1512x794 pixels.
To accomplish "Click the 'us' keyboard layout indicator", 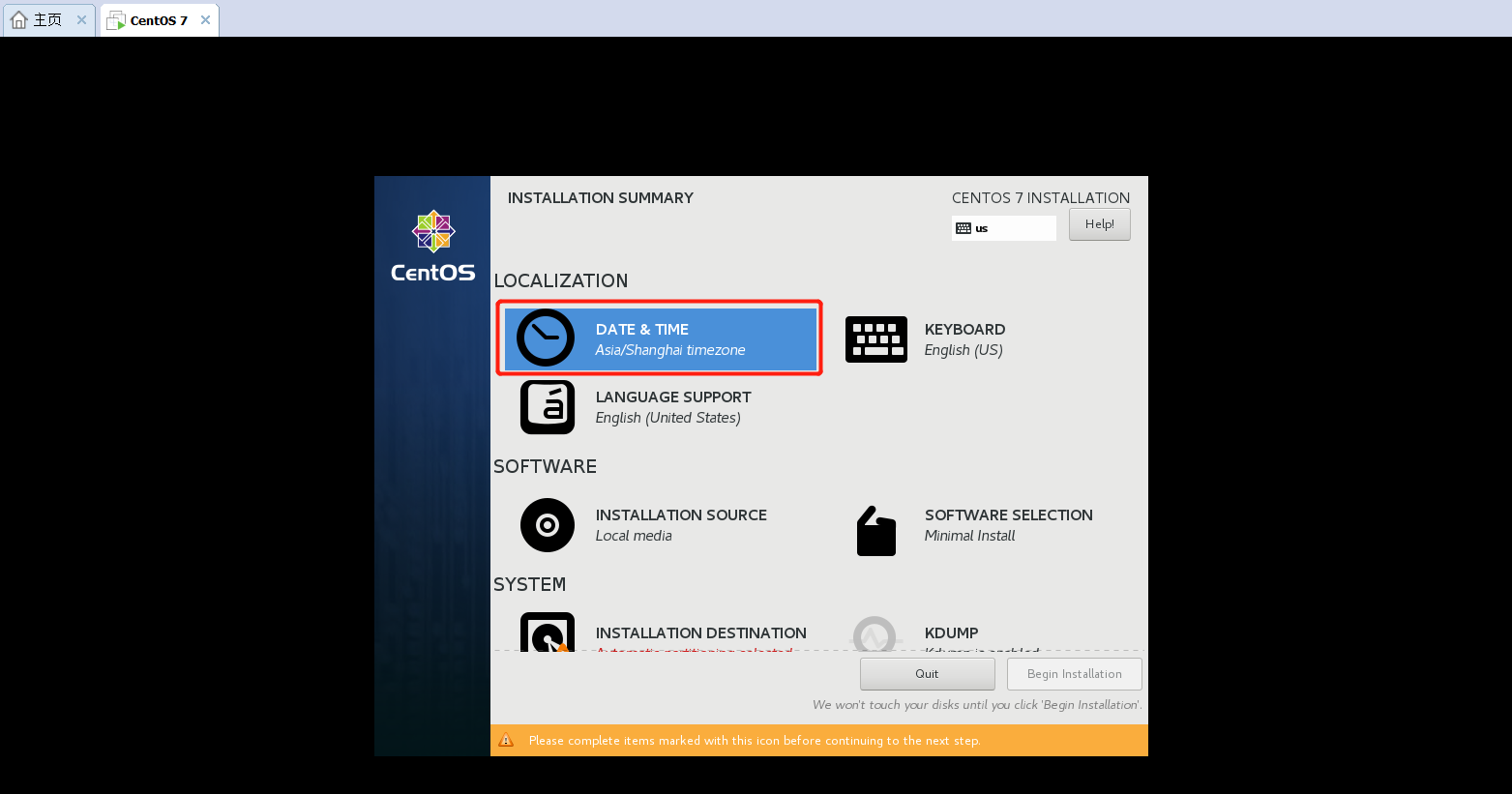I will pyautogui.click(x=1004, y=228).
